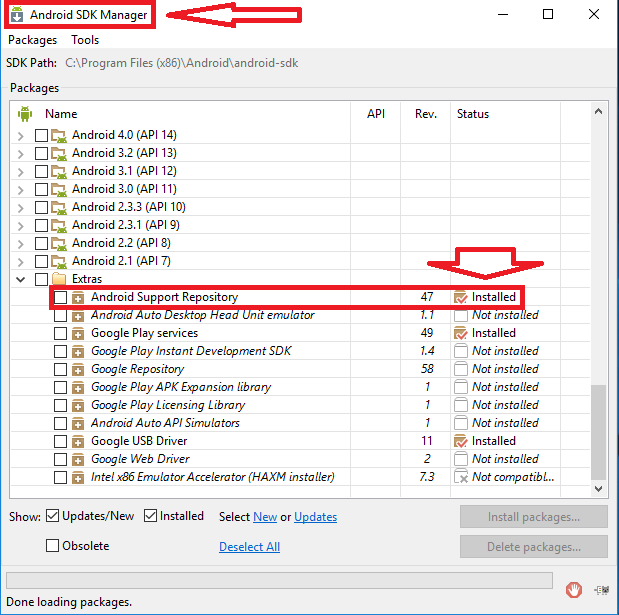Uncheck the Updates/New show filter
This screenshot has width=619, height=615.
click(53, 516)
